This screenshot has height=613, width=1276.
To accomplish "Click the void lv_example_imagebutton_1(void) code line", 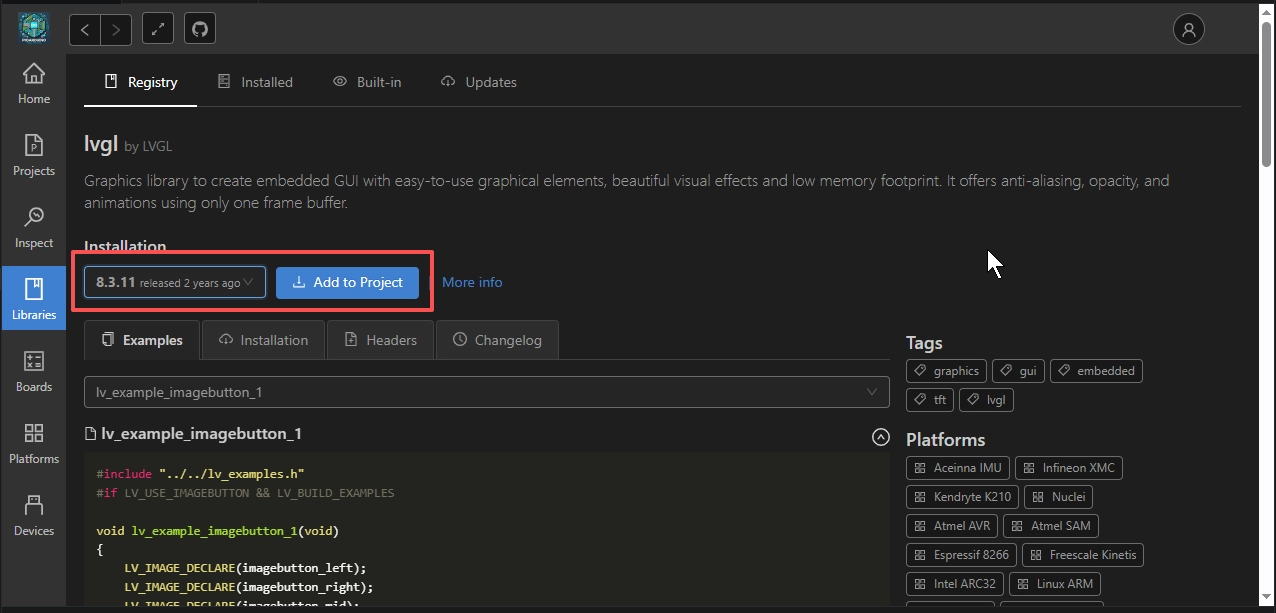I will (x=217, y=531).
